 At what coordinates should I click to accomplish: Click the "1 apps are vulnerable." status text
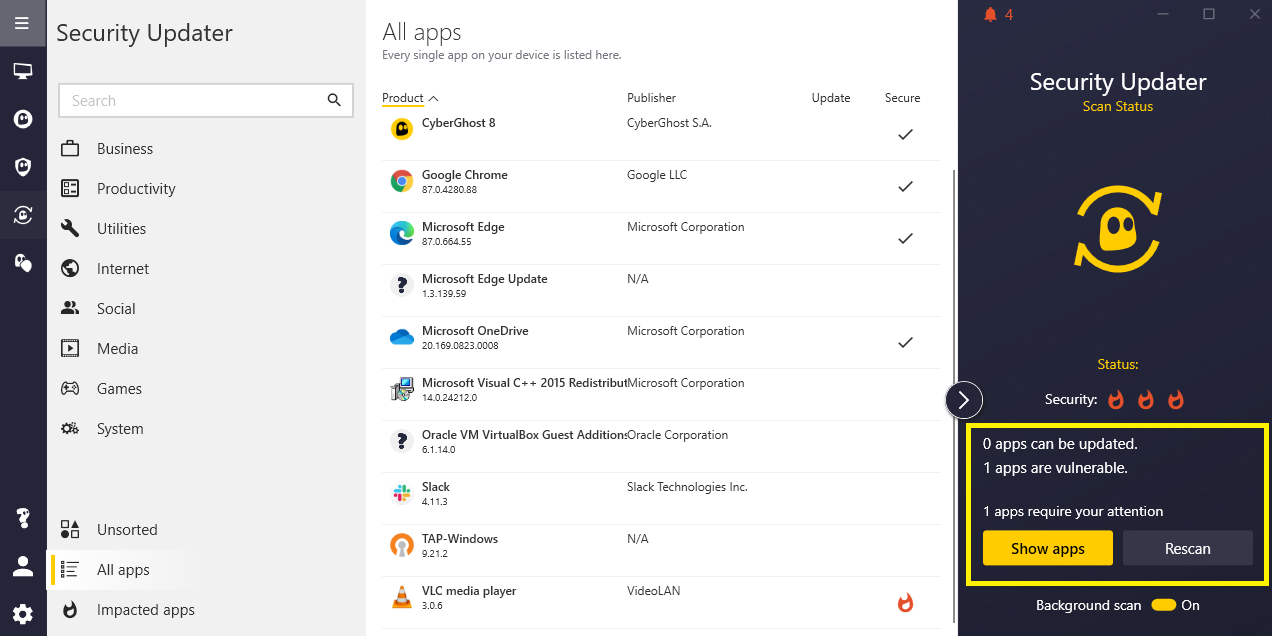coord(1055,468)
